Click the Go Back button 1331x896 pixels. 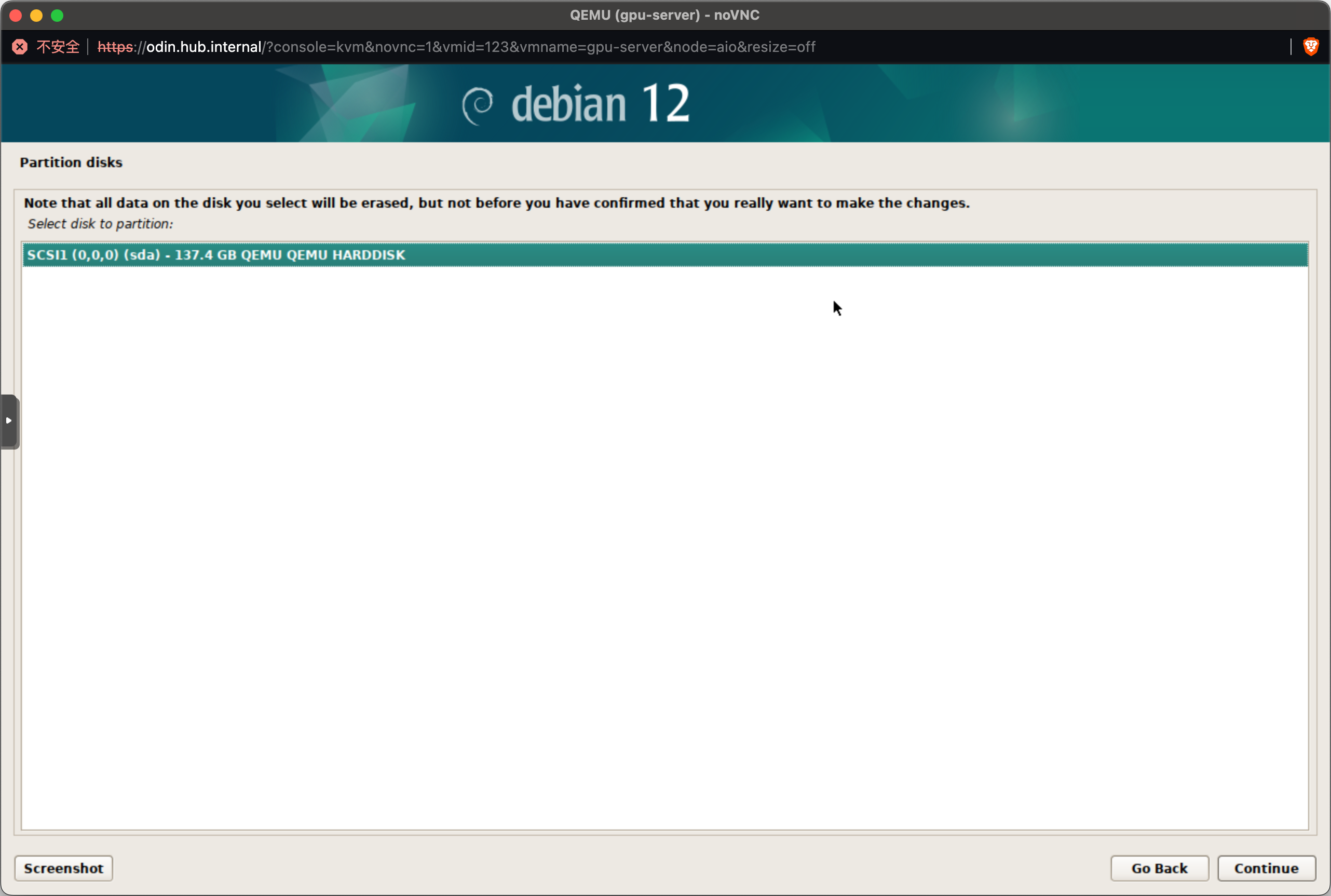point(1159,868)
